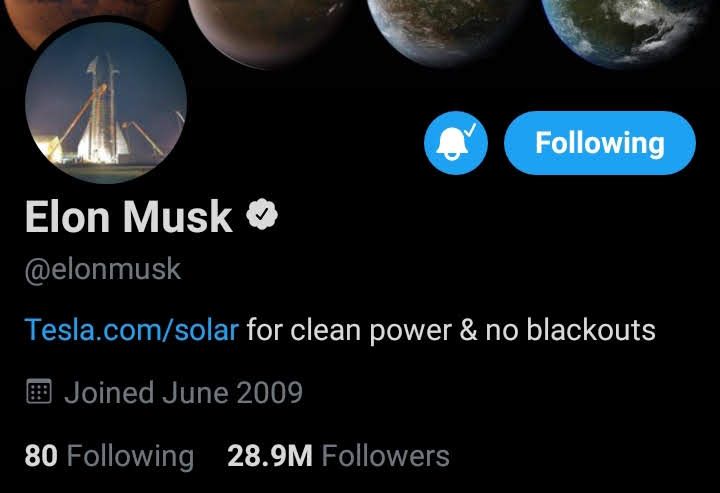The image size is (720, 493).
Task: Toggle the notification bell for Elon Musk
Action: 456,143
